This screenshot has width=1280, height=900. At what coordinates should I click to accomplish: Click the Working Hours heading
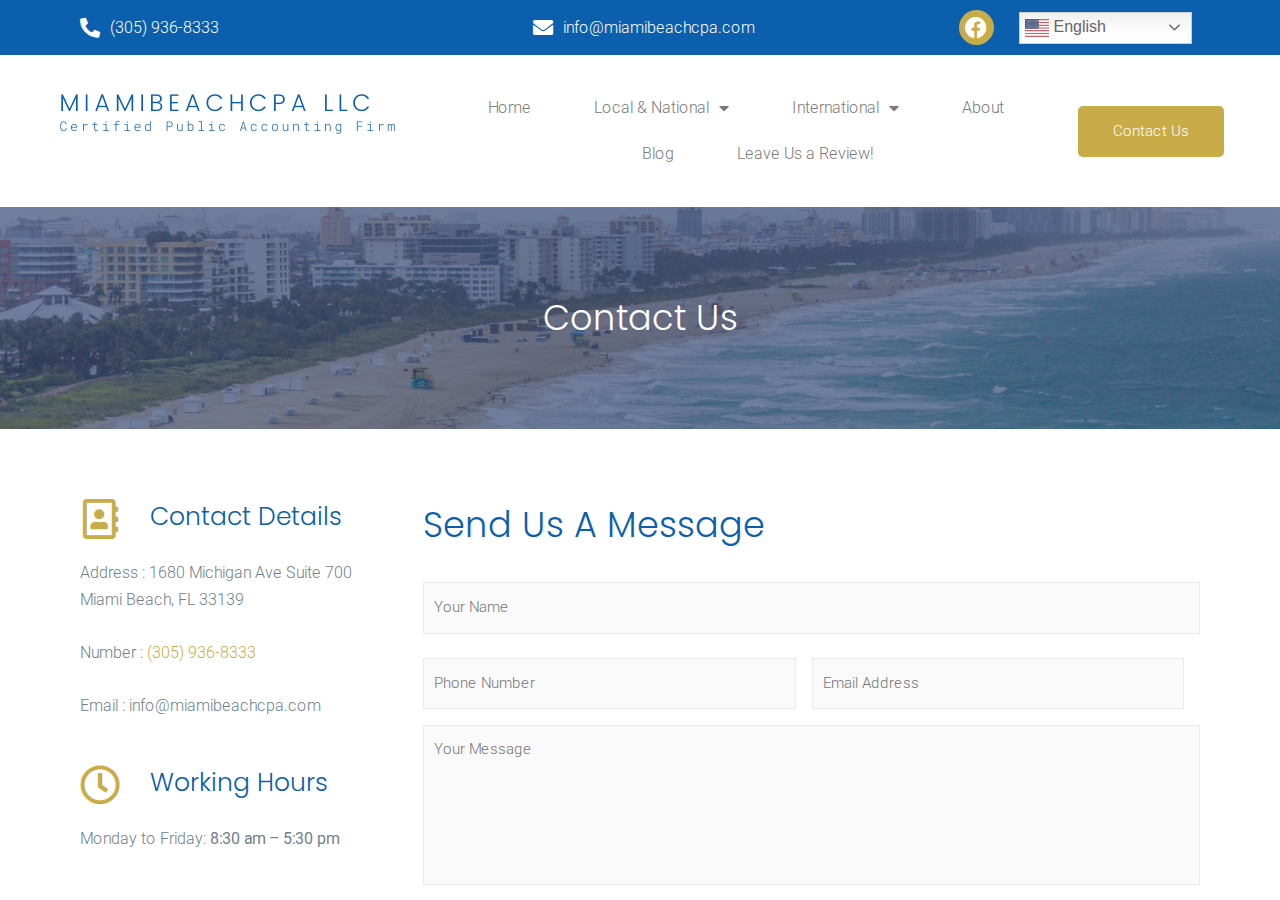[x=239, y=782]
